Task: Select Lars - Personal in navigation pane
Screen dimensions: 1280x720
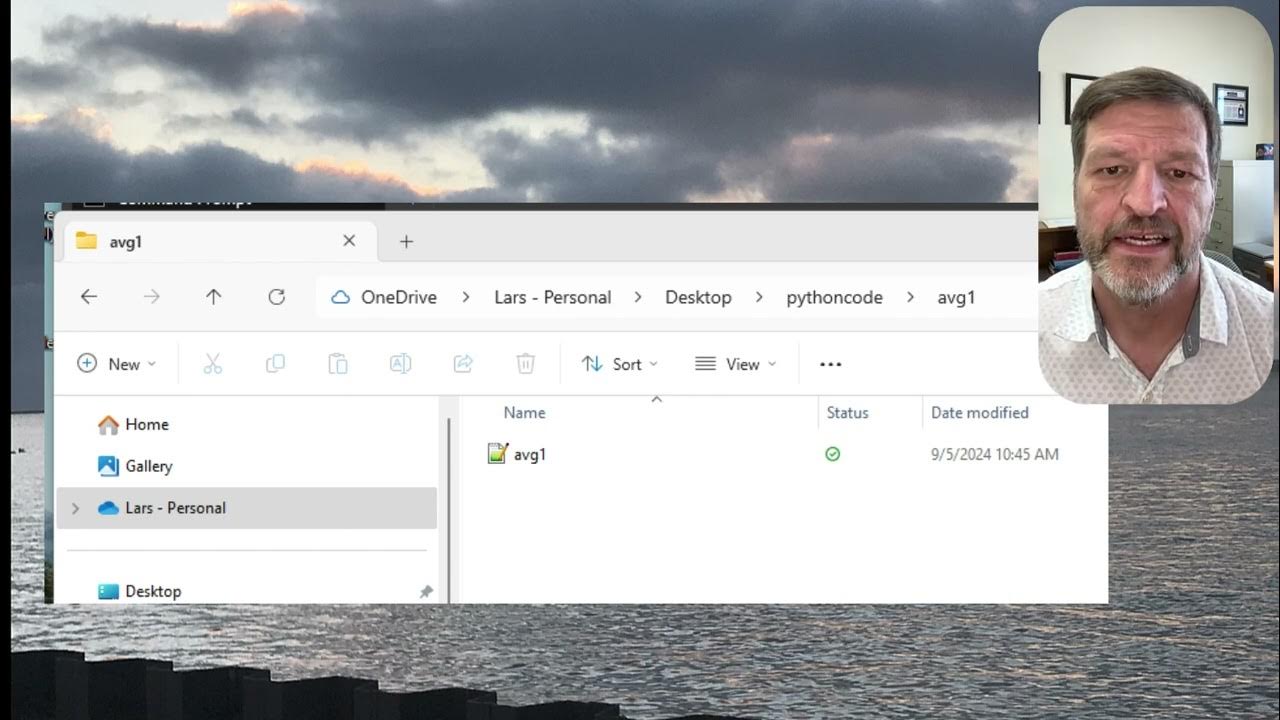Action: click(x=247, y=508)
